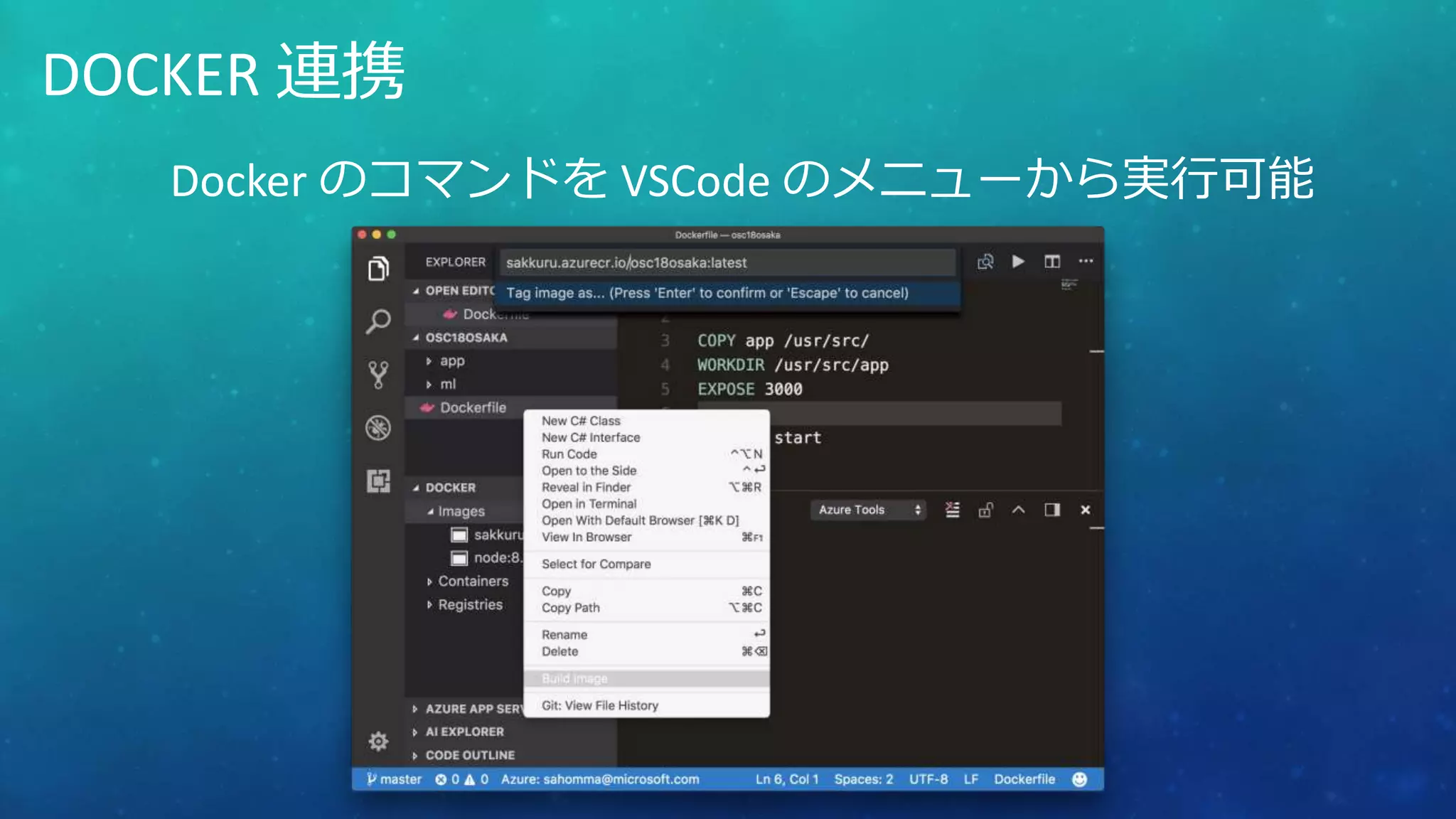Image resolution: width=1456 pixels, height=819 pixels.
Task: Open the Extensions view icon
Action: 378,481
